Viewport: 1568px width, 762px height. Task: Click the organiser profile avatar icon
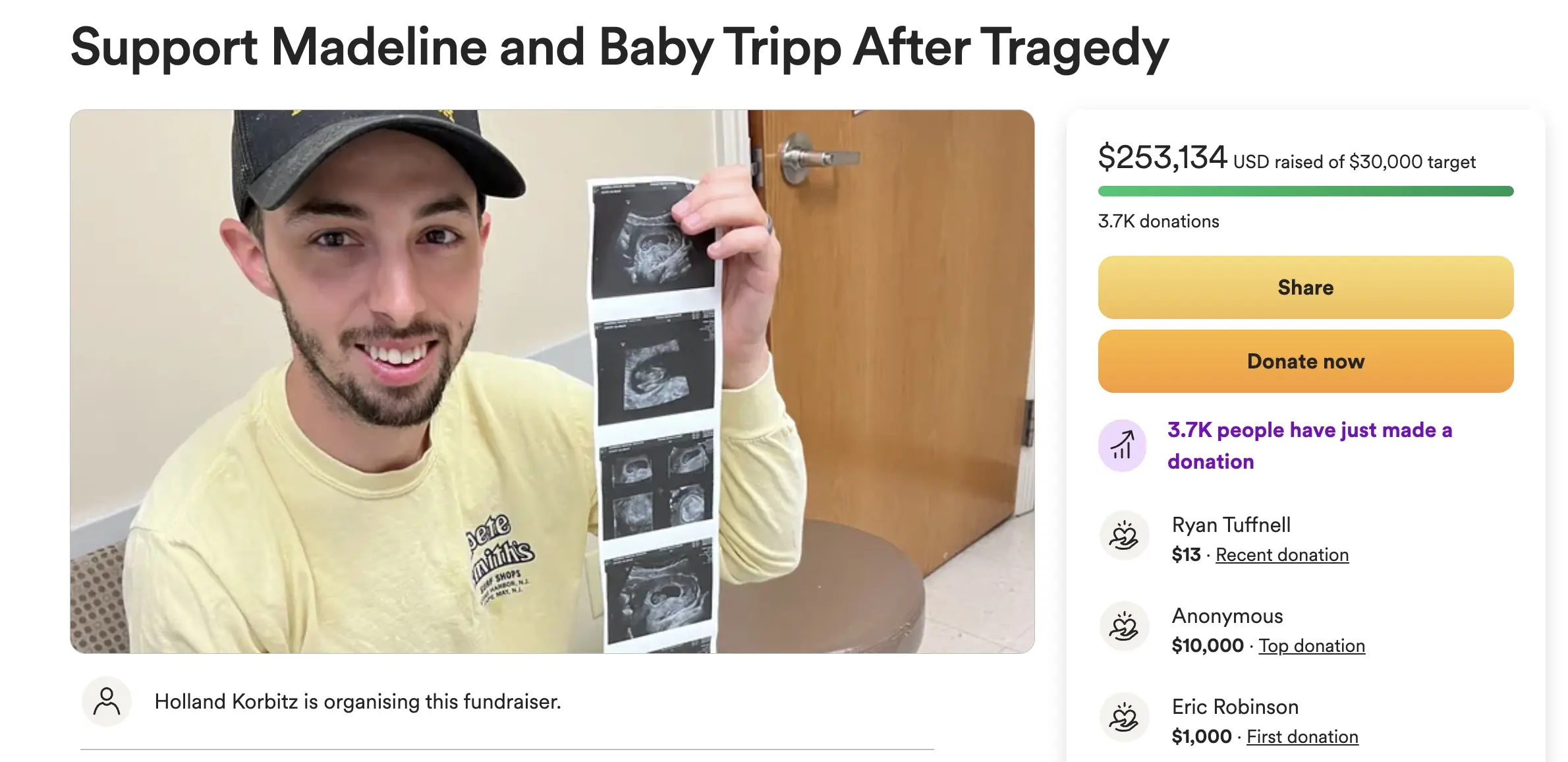point(107,701)
